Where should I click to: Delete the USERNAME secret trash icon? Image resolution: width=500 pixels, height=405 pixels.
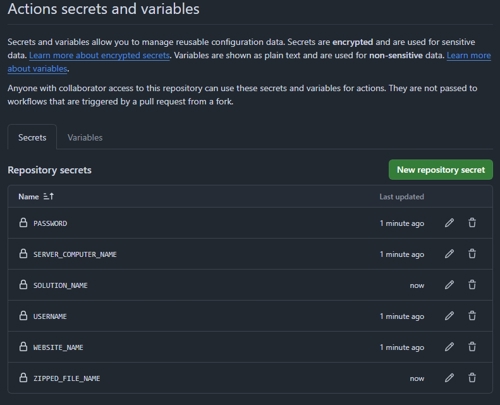472,316
